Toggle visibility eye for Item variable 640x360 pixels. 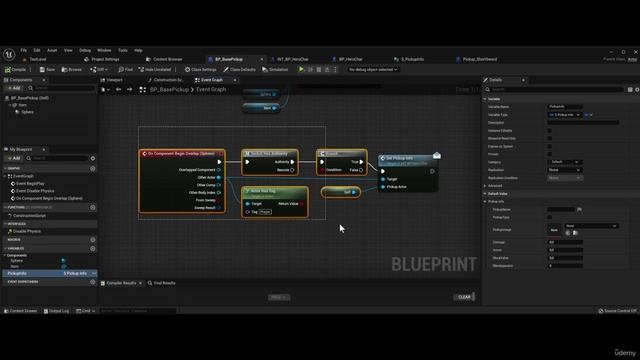click(x=63, y=266)
